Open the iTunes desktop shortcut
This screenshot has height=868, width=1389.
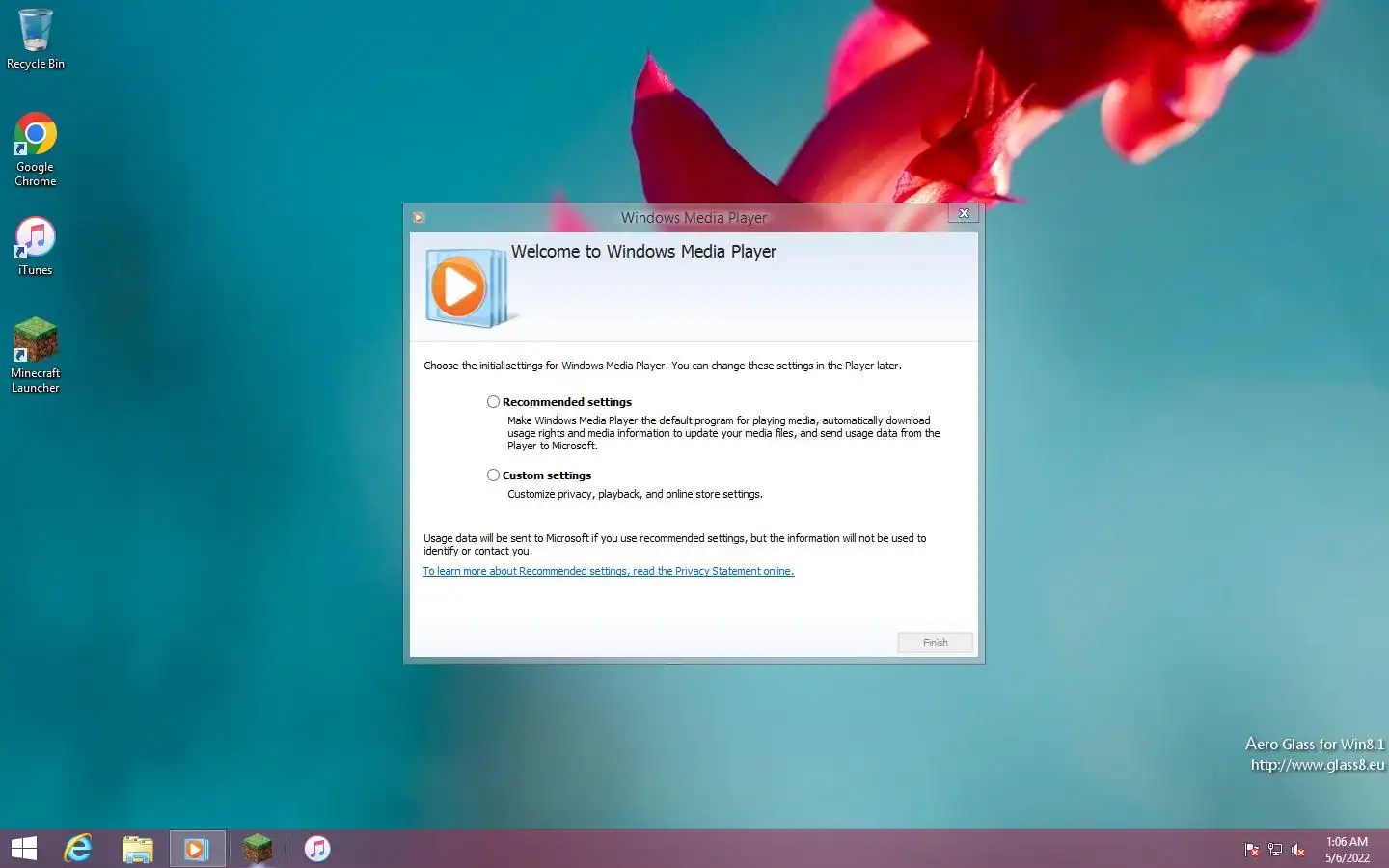(36, 246)
